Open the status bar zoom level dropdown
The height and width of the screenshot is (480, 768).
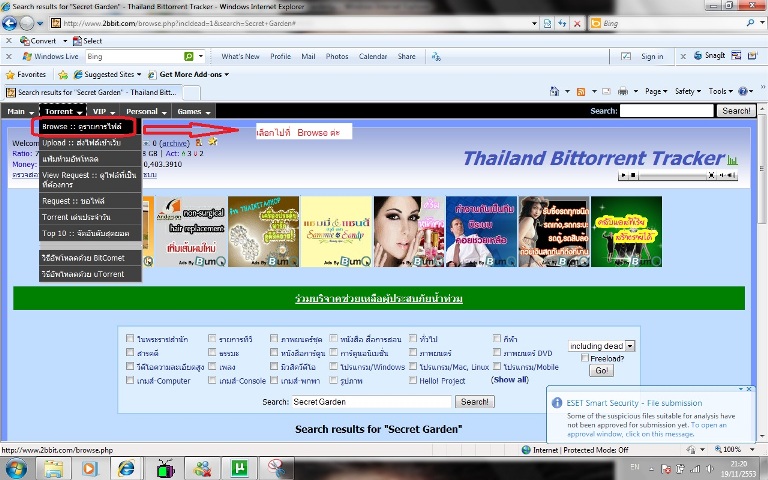coord(752,449)
